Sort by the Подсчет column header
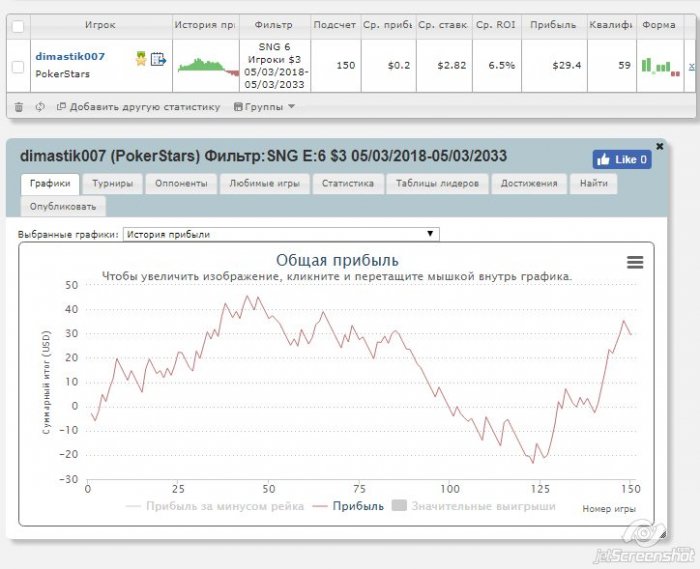The width and height of the screenshot is (700, 569). 335,25
